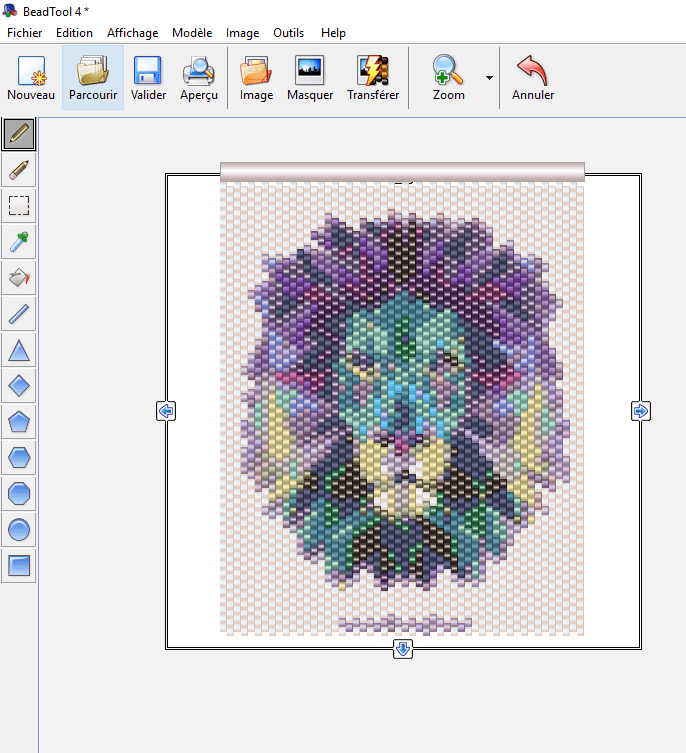Viewport: 686px width, 753px height.
Task: Select the pencil drawing tool
Action: tap(19, 133)
